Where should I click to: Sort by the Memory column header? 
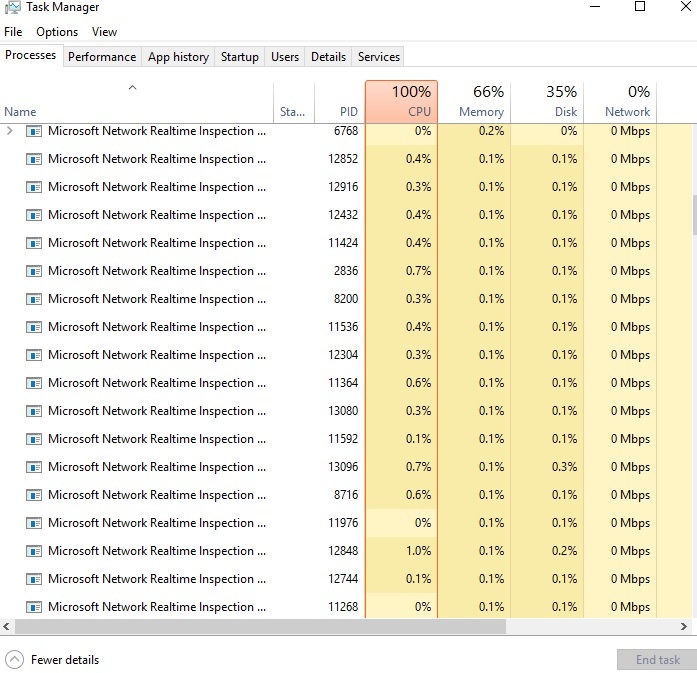474,102
